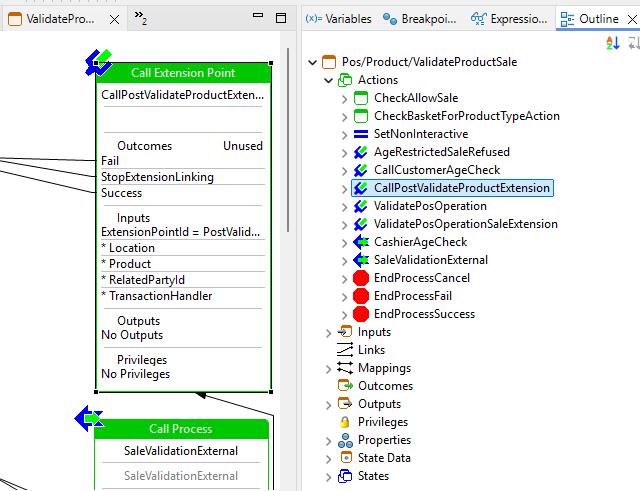640x491 pixels.
Task: Expand the CashierAgeCheck node
Action: pos(344,242)
